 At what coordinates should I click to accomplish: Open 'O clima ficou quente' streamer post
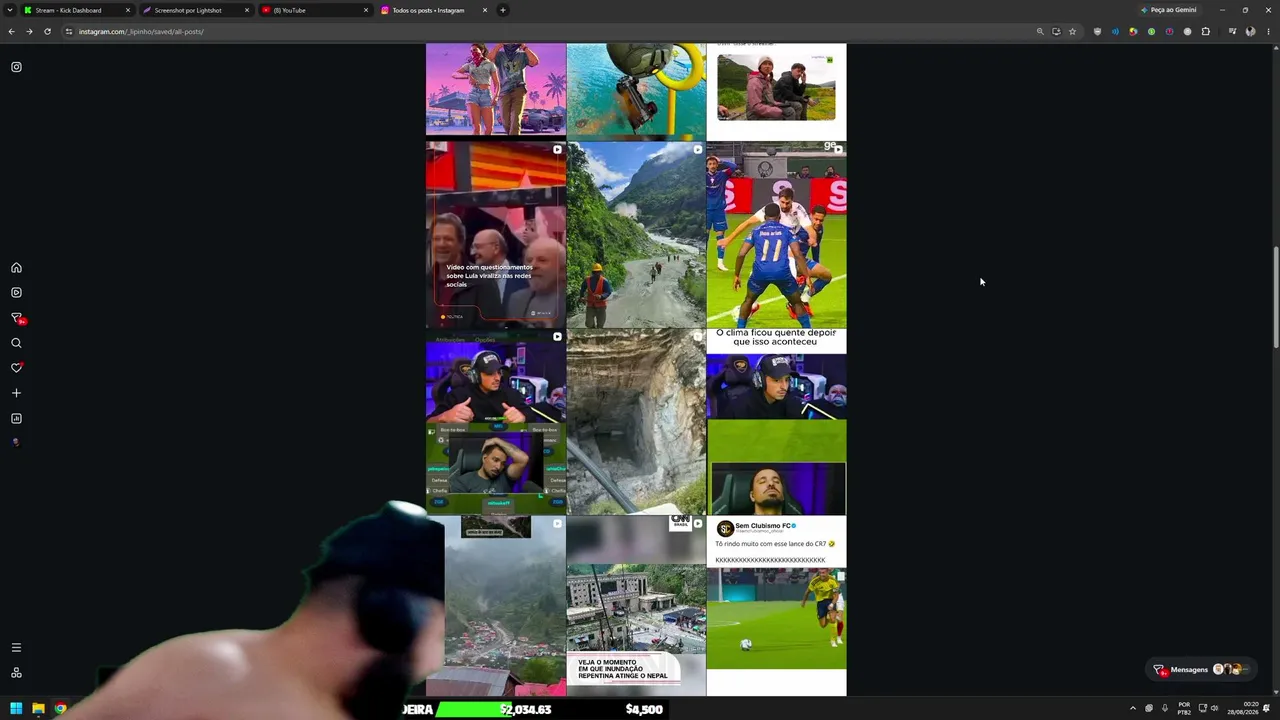click(x=776, y=422)
